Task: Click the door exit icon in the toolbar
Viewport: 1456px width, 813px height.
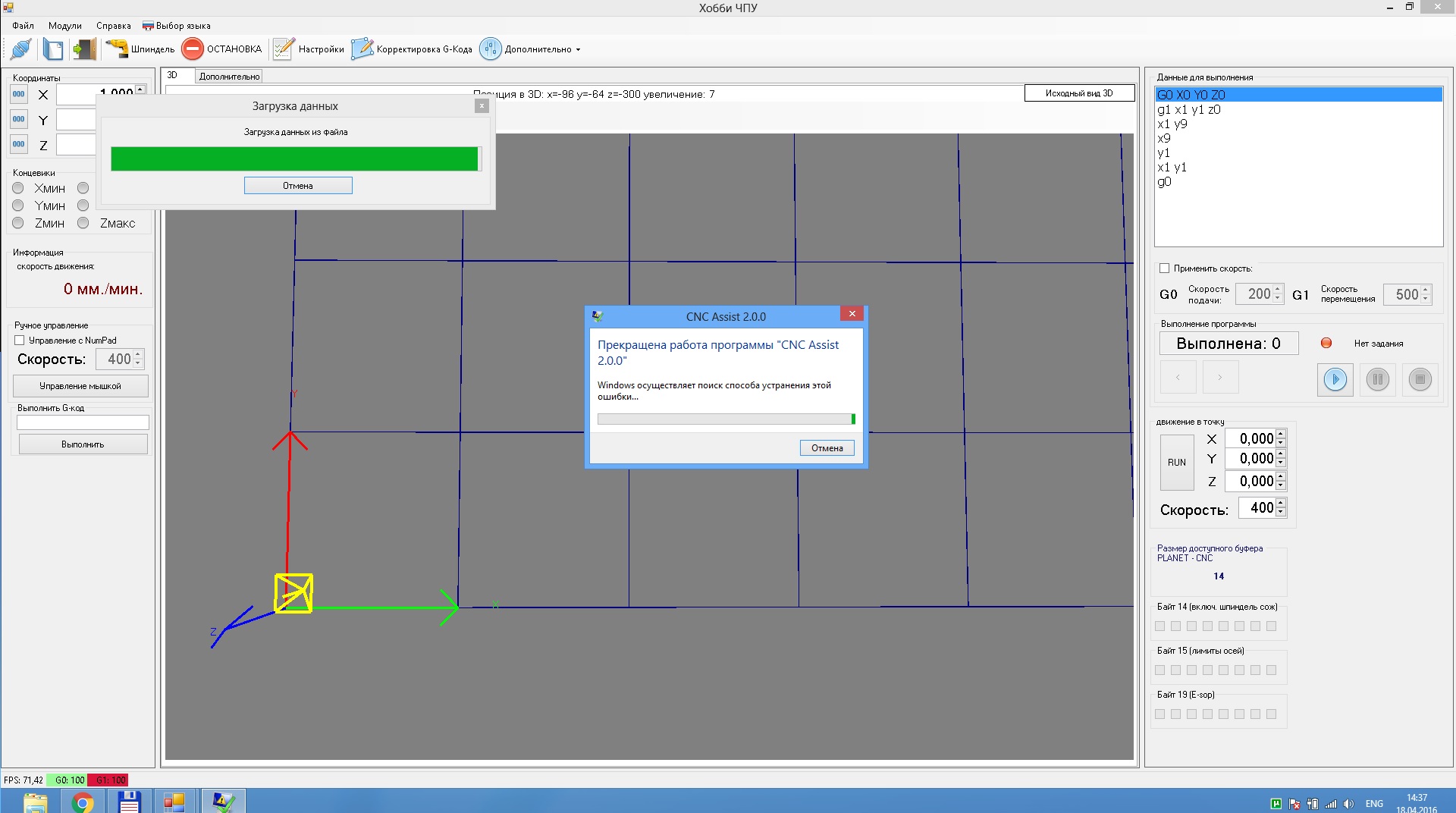Action: 84,49
